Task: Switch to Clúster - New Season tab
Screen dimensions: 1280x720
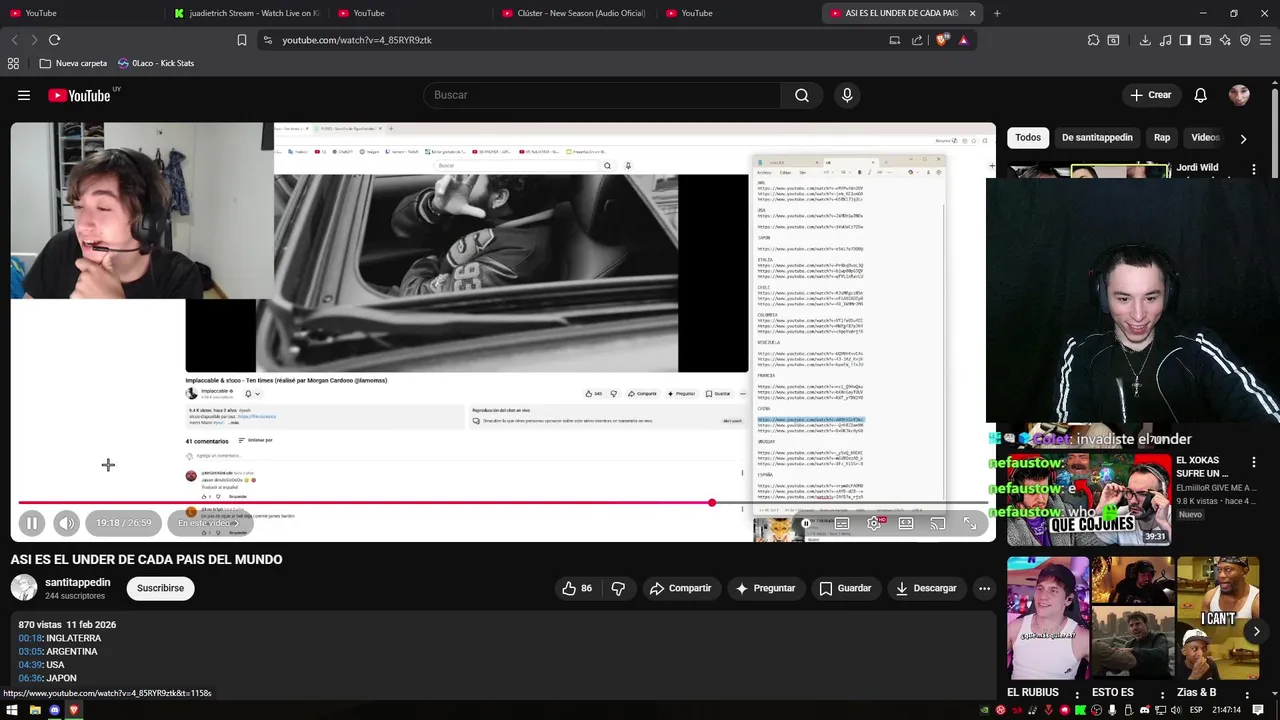Action: pos(575,13)
